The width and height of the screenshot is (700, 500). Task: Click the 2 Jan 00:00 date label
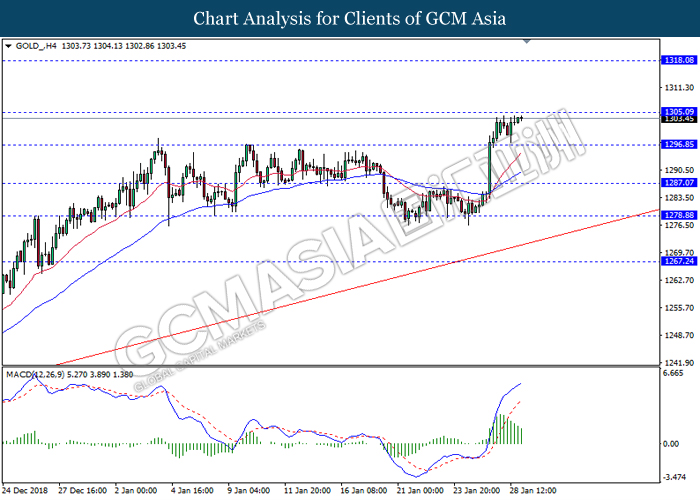click(136, 491)
